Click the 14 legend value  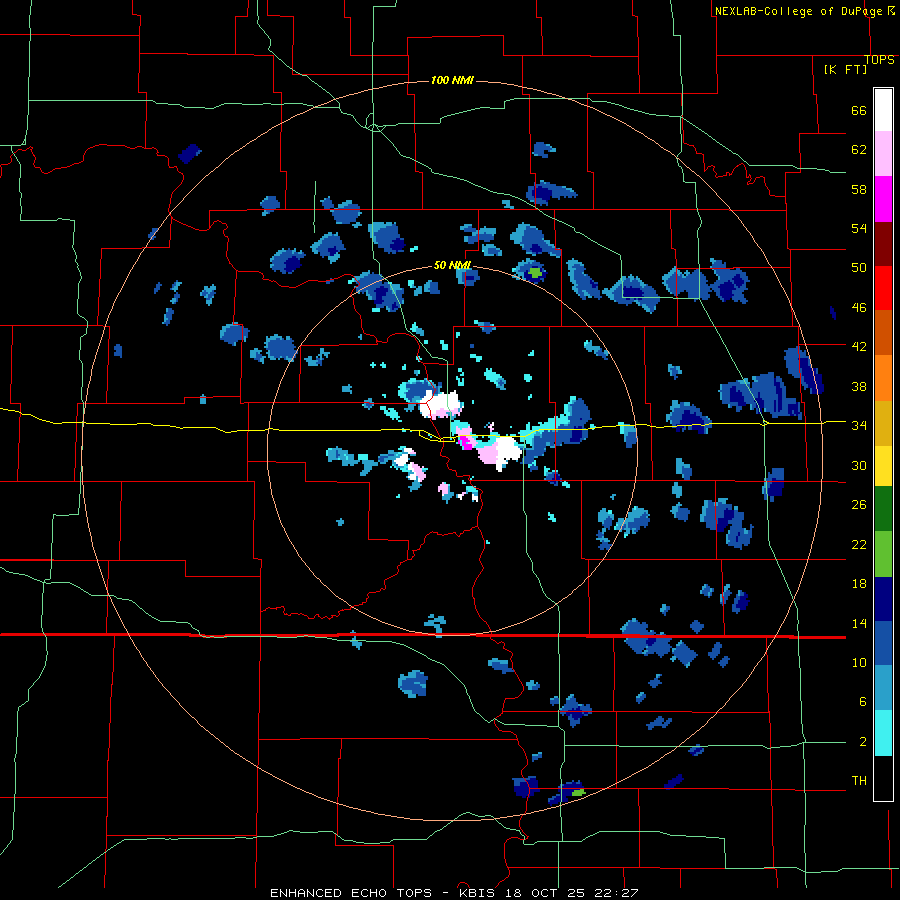(x=859, y=623)
